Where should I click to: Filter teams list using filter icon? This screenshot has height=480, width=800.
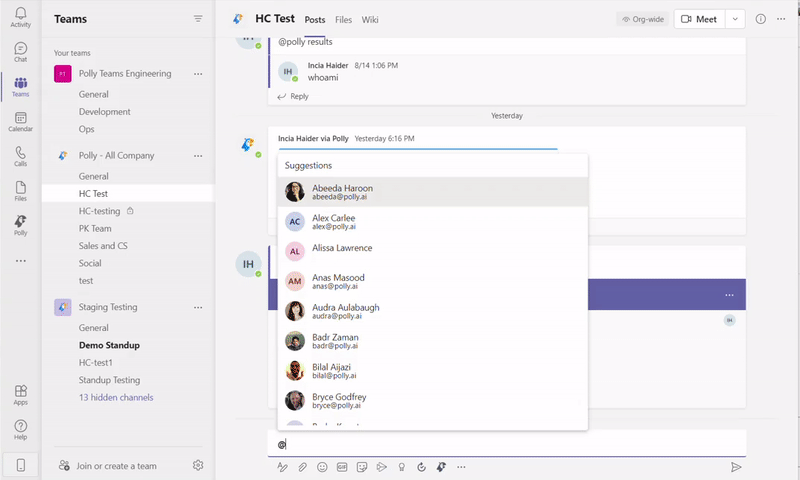click(198, 19)
